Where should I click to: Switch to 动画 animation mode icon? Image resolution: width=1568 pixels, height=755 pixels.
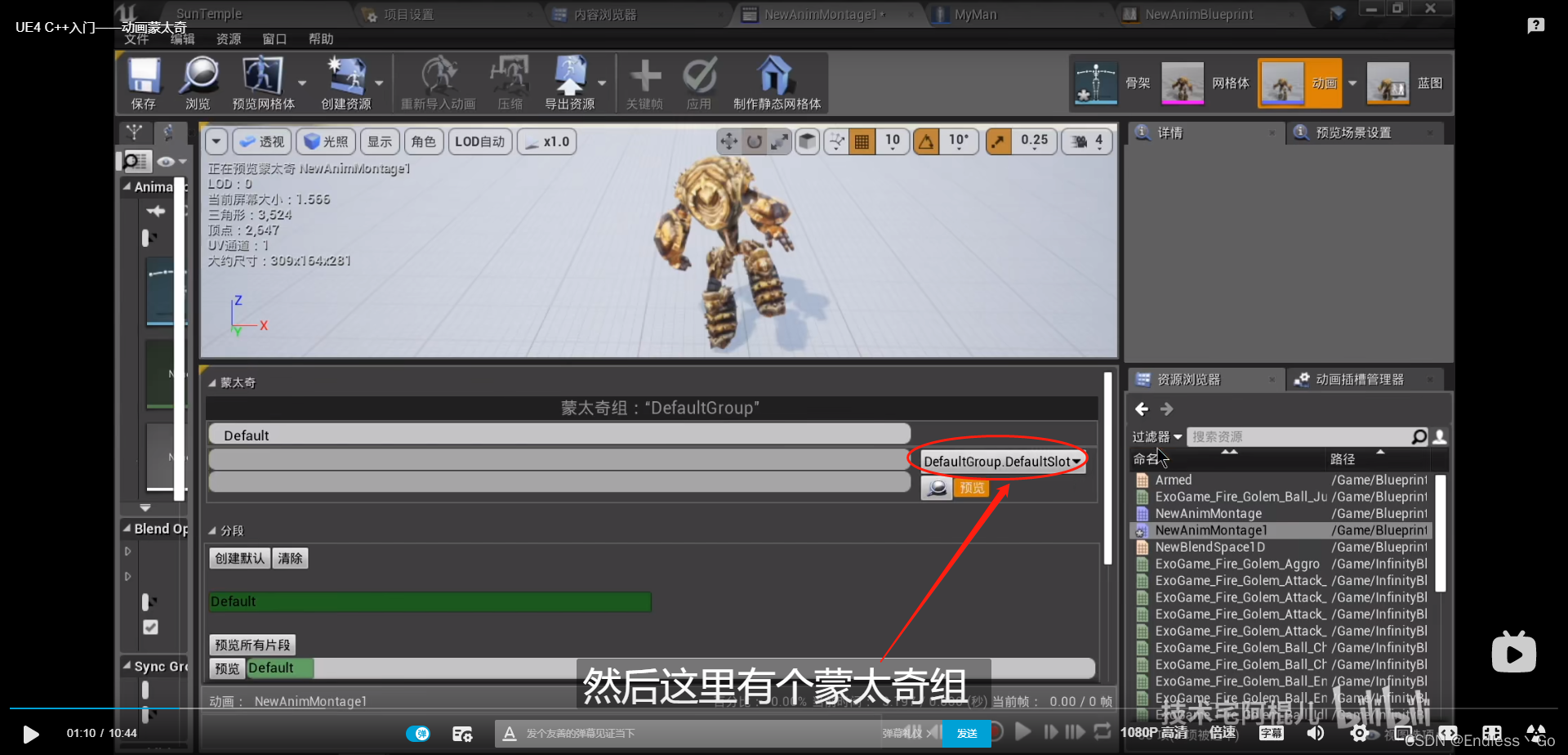point(1282,83)
